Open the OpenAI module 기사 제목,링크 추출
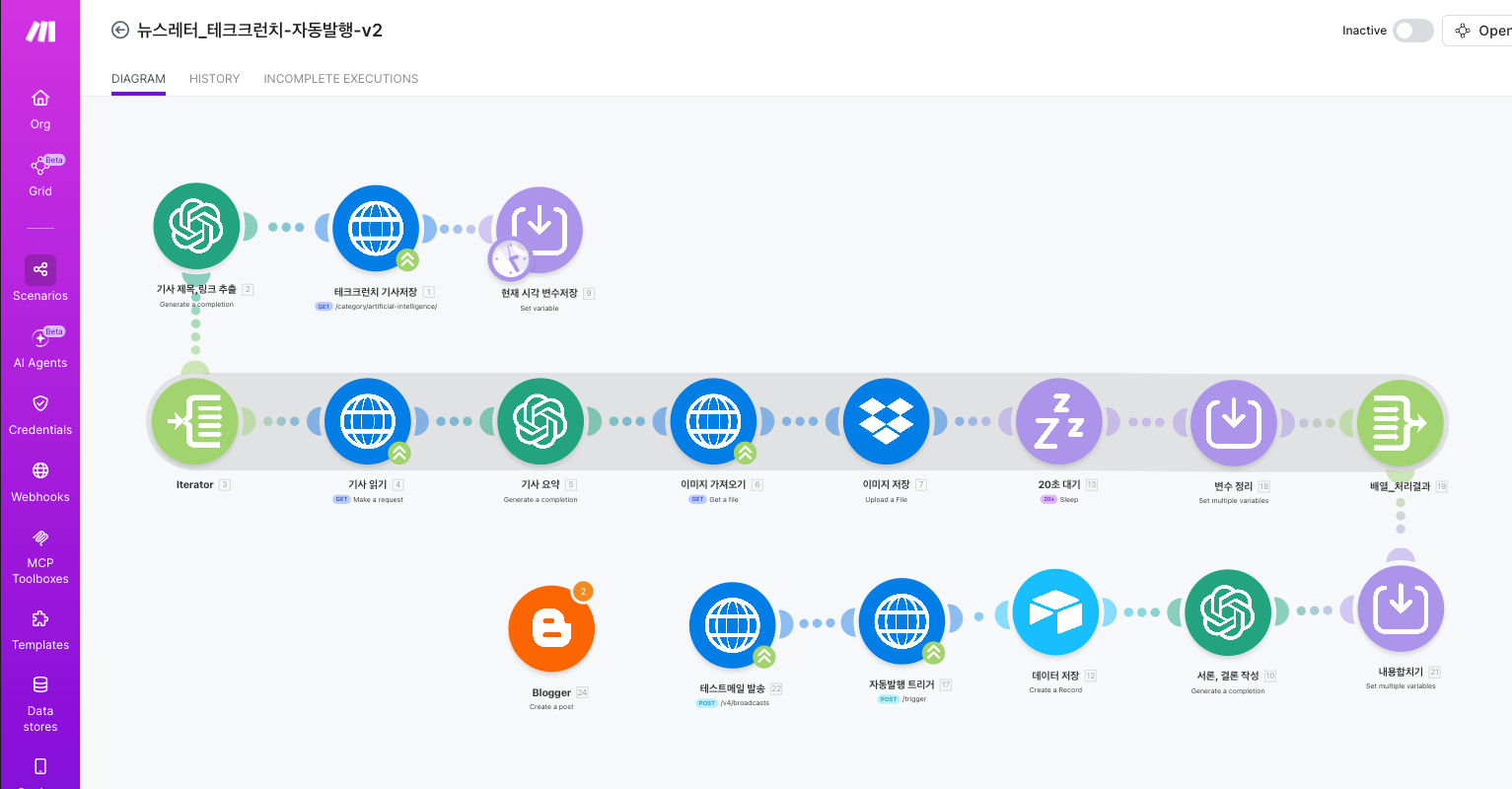The height and width of the screenshot is (789, 1512). (196, 226)
